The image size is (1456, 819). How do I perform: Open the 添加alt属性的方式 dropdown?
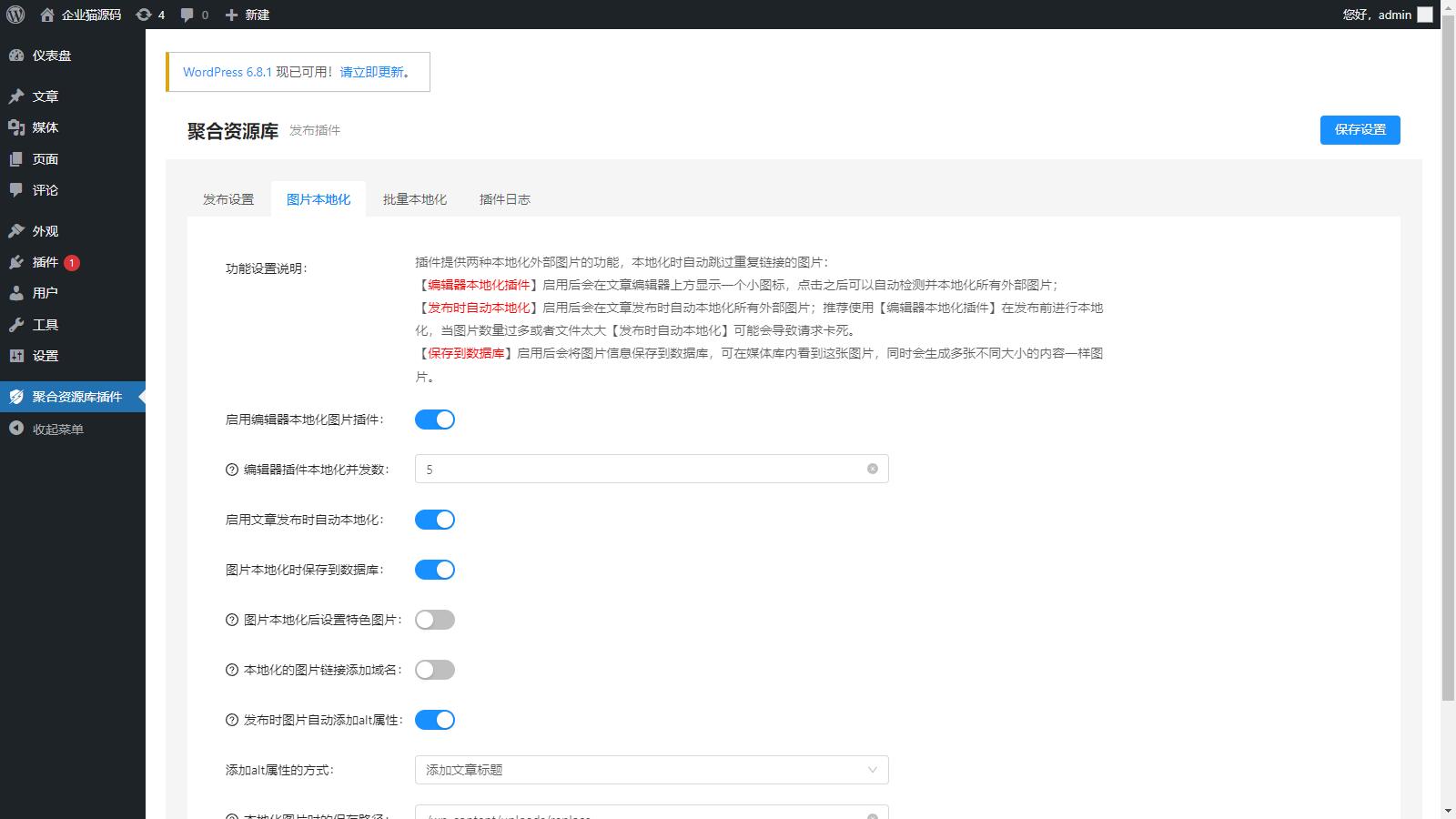click(x=651, y=770)
